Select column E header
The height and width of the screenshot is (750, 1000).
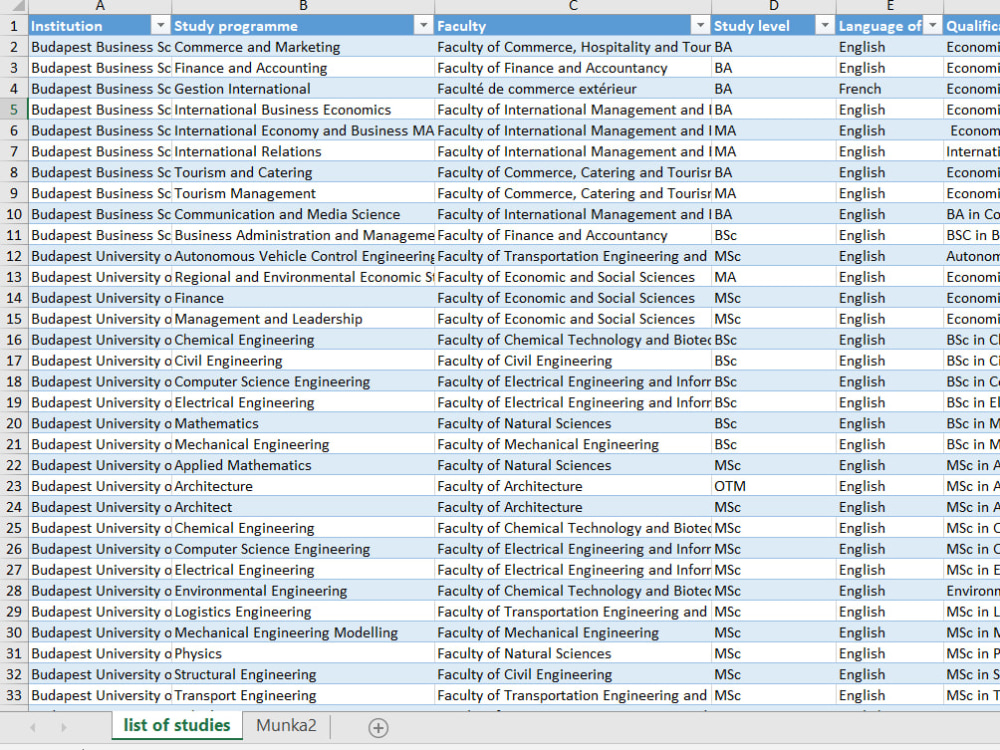(890, 6)
